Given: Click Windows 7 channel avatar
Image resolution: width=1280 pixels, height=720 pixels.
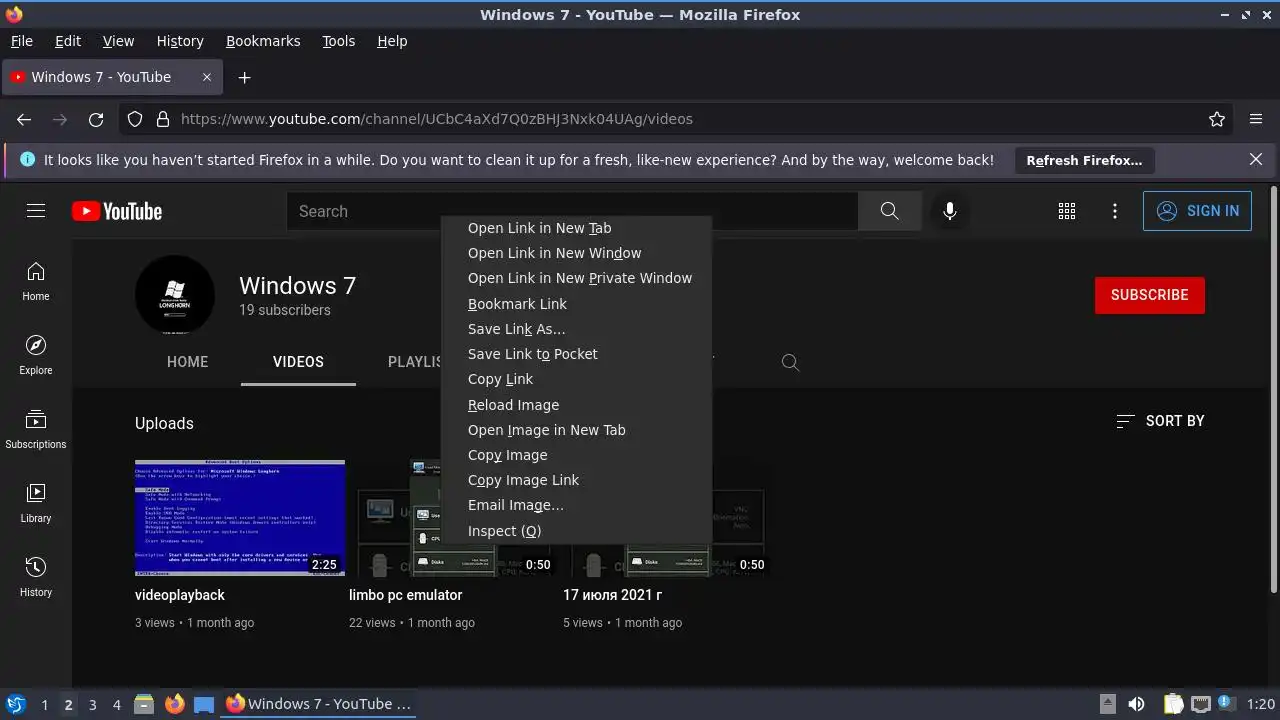Looking at the screenshot, I should tap(175, 294).
